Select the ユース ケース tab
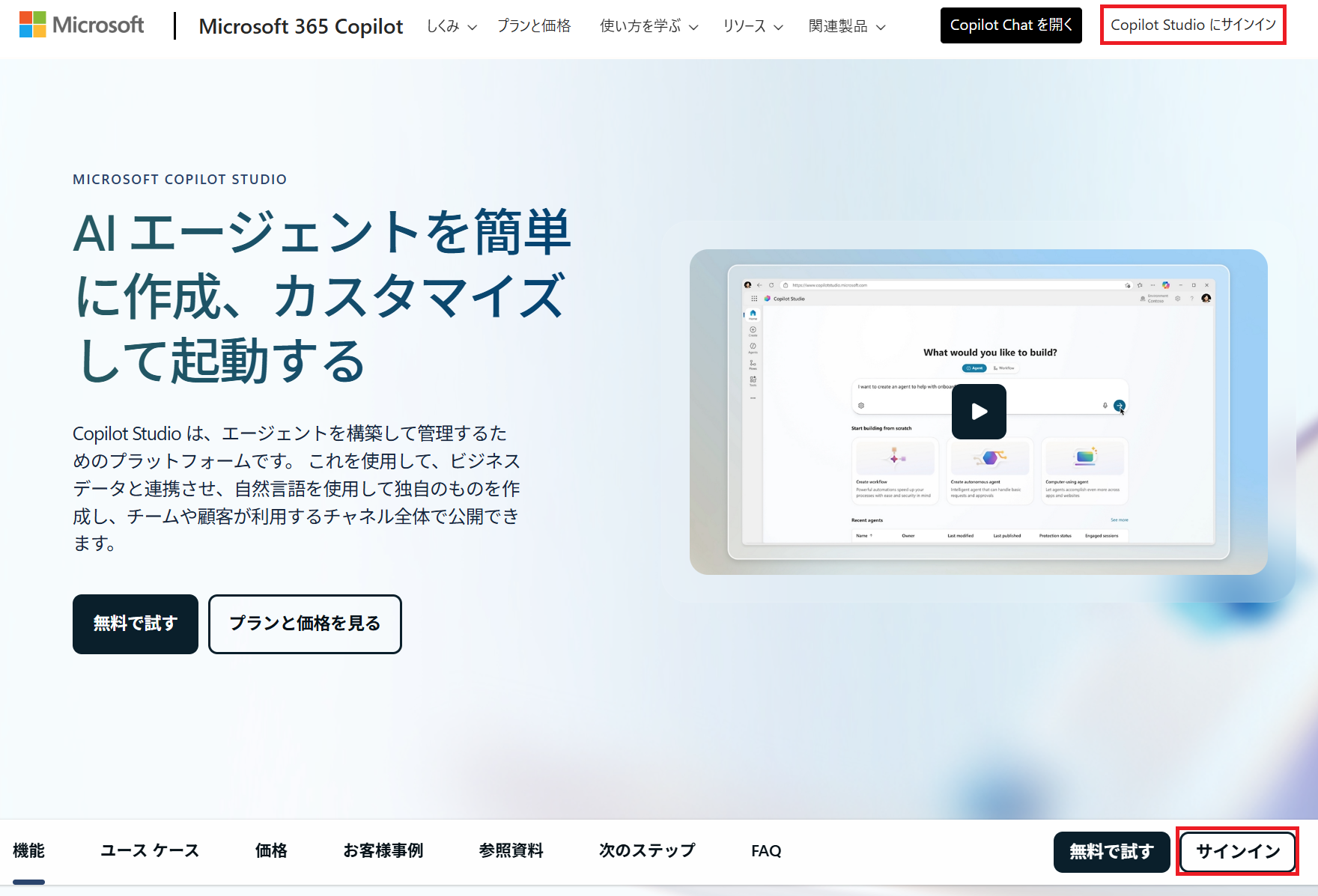 click(150, 851)
